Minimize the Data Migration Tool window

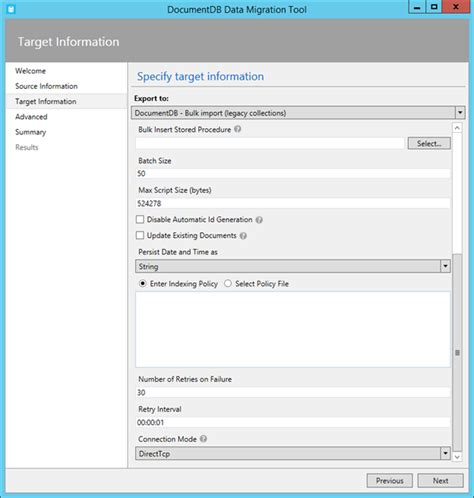[417, 7]
